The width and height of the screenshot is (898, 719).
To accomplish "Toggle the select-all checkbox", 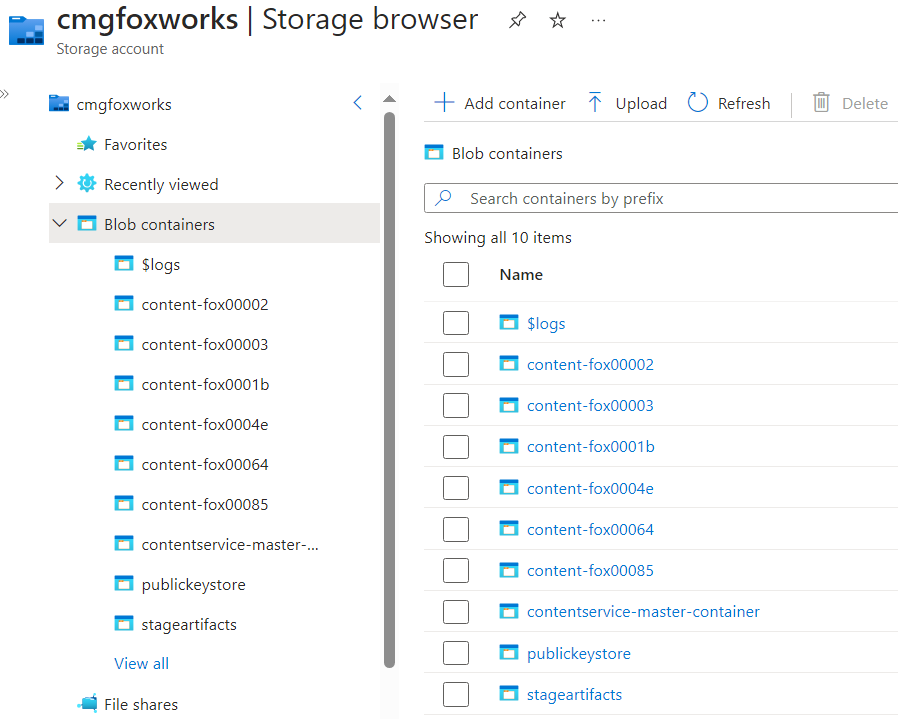I will [456, 274].
